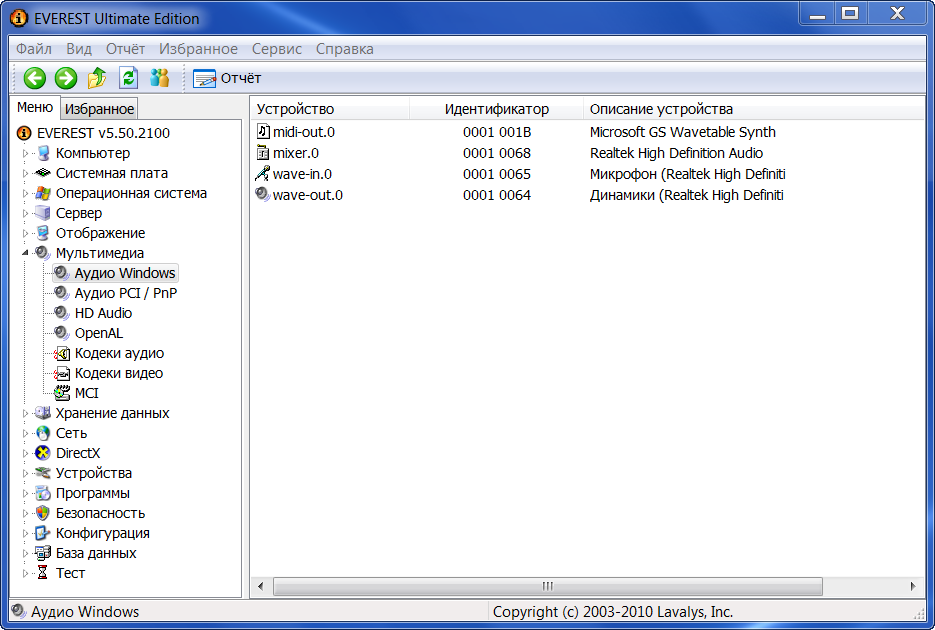Collapse the Мультимедиа tree node
This screenshot has width=935, height=630.
tap(27, 253)
